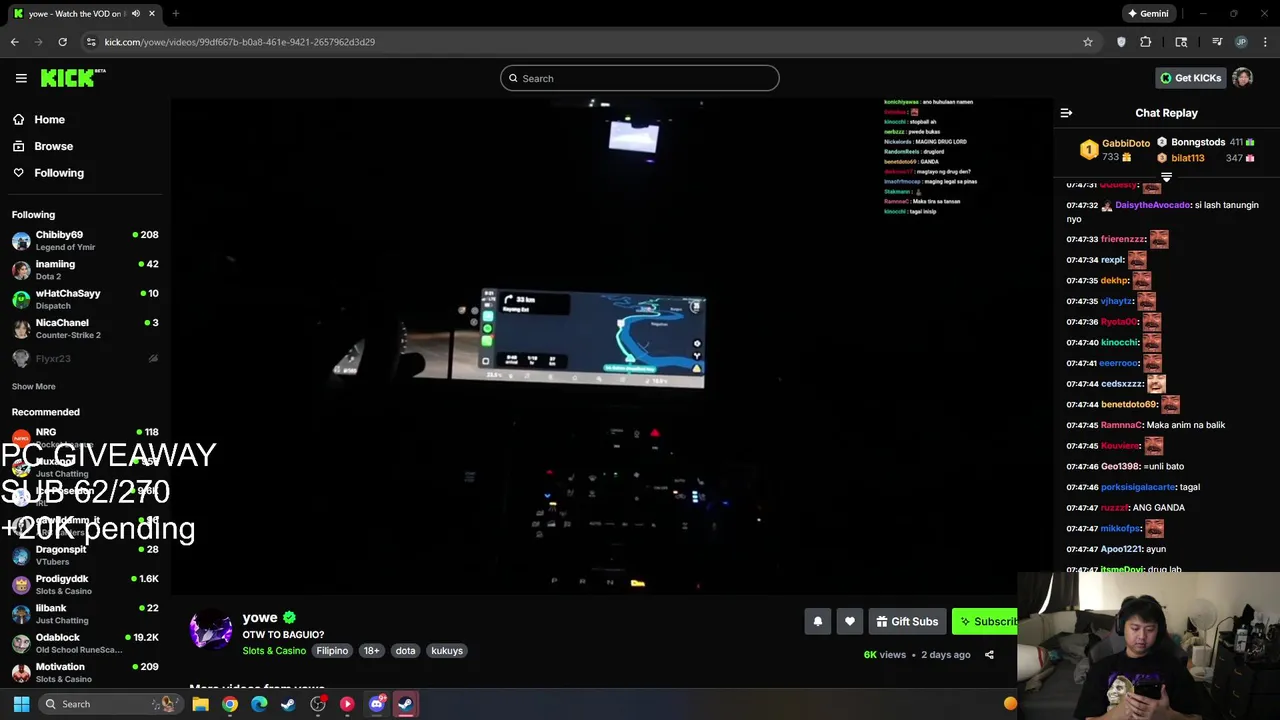1280x720 pixels.
Task: Open recommended channel lilbank
Action: pos(85,614)
